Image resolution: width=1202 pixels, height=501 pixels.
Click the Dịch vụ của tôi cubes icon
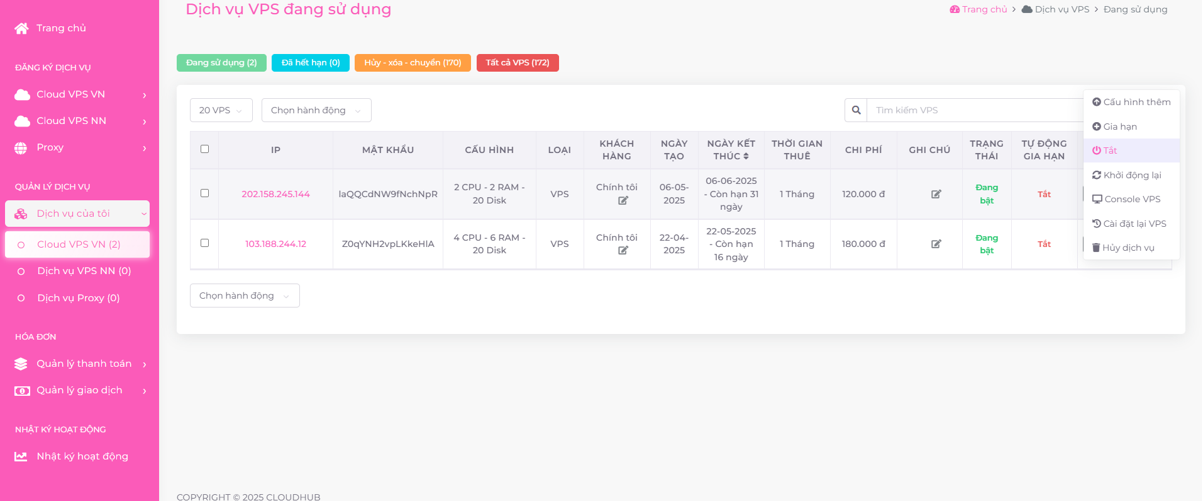click(21, 214)
